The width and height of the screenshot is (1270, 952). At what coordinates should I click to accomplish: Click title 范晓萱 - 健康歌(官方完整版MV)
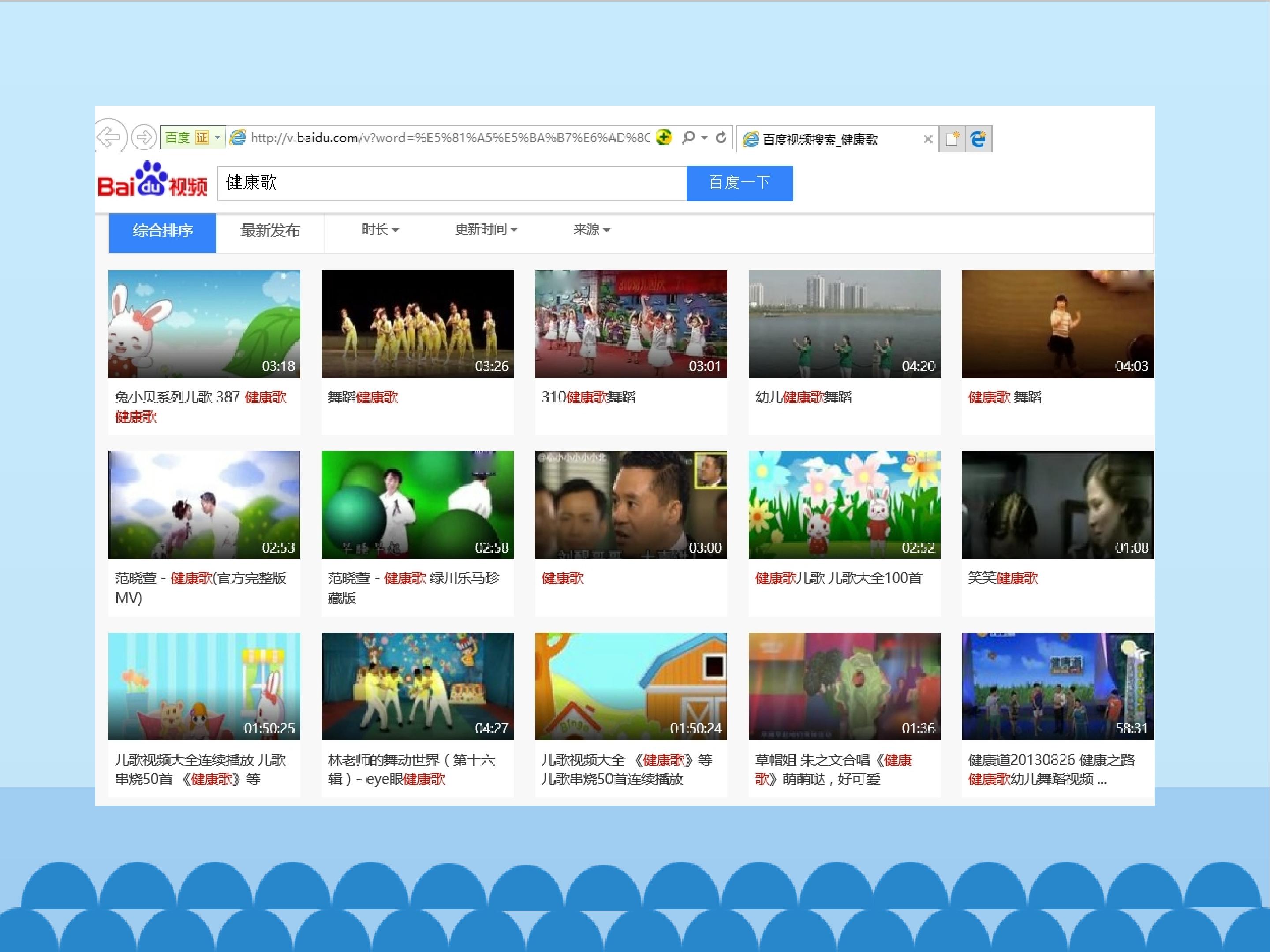pos(200,588)
